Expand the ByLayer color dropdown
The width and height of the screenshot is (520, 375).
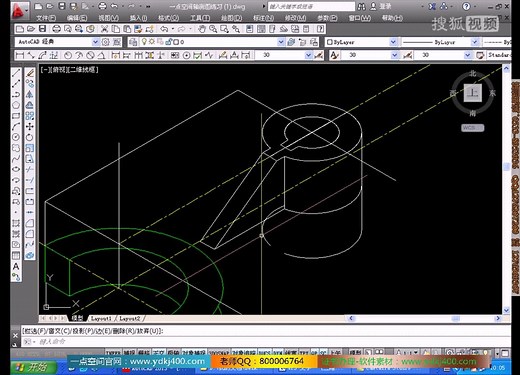click(x=393, y=42)
